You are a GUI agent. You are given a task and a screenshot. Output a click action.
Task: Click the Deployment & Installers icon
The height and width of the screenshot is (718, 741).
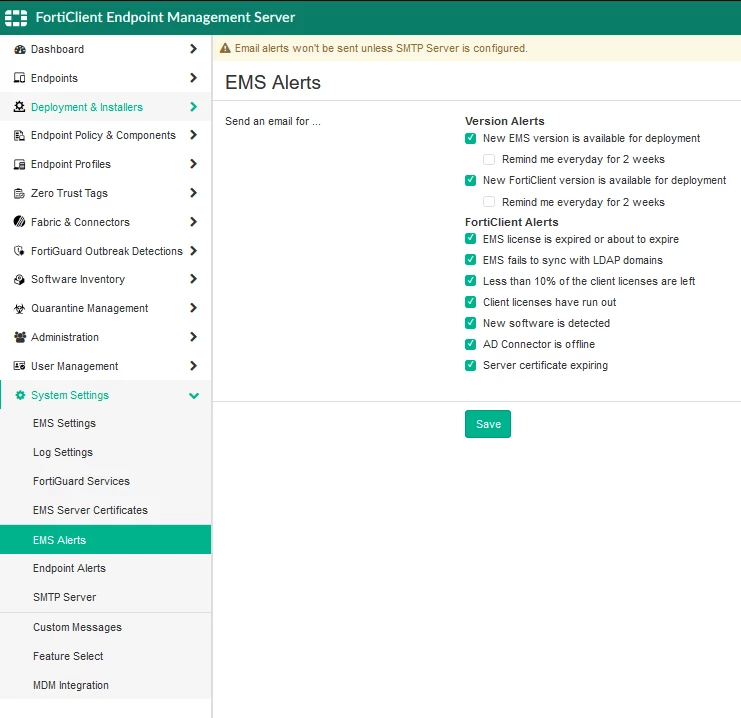[x=19, y=107]
